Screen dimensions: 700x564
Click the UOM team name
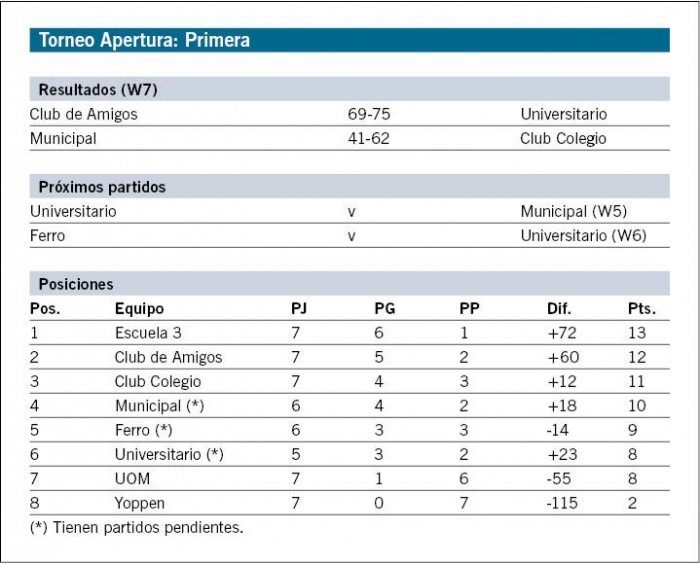click(132, 479)
